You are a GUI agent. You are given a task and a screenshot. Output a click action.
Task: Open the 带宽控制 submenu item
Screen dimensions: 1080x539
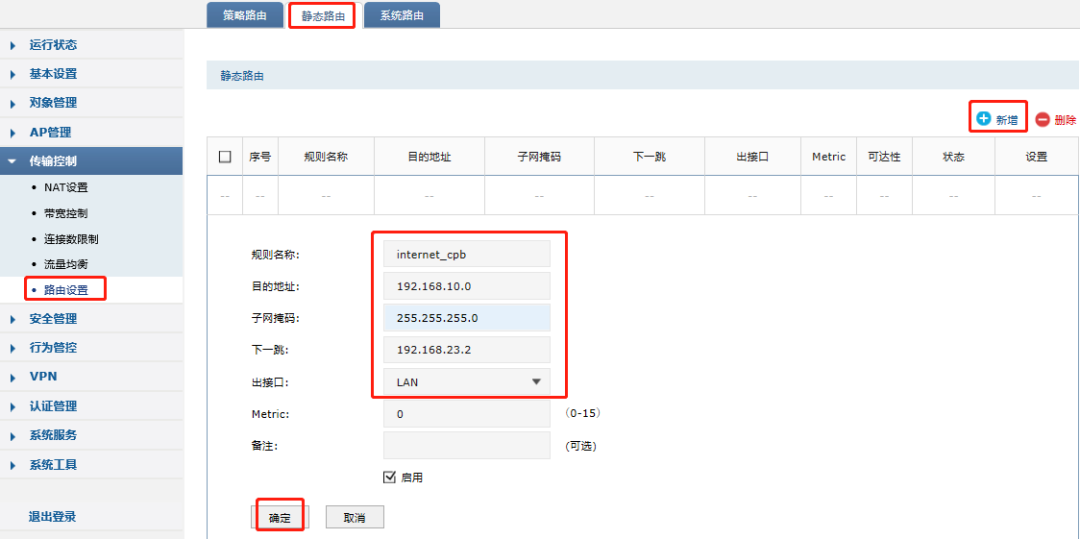(x=66, y=213)
